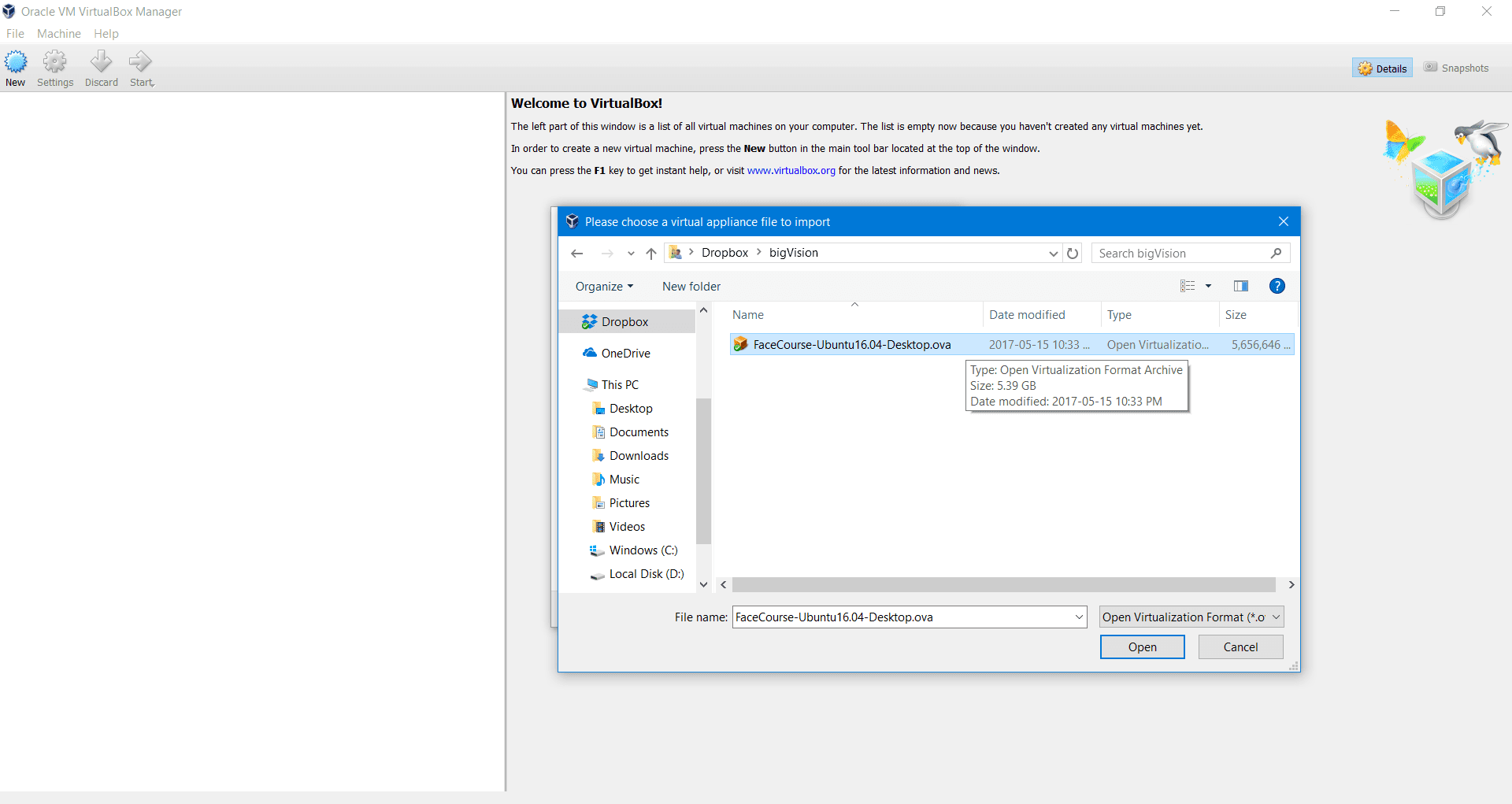
Task: Click the Date modified value of the .ova file
Action: click(1039, 345)
